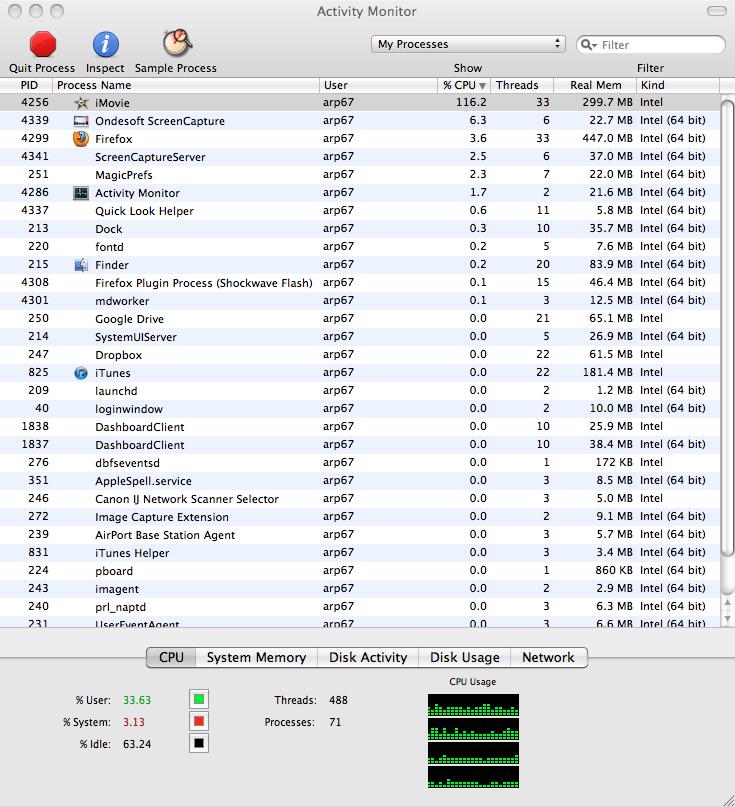Click the Processes count 71 value
This screenshot has width=735, height=807.
pyautogui.click(x=335, y=722)
